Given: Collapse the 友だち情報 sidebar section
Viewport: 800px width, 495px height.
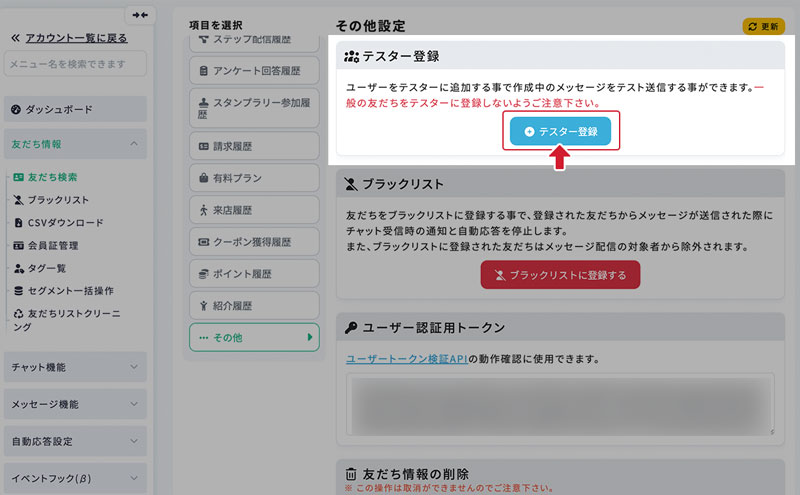Looking at the screenshot, I should click(x=134, y=144).
